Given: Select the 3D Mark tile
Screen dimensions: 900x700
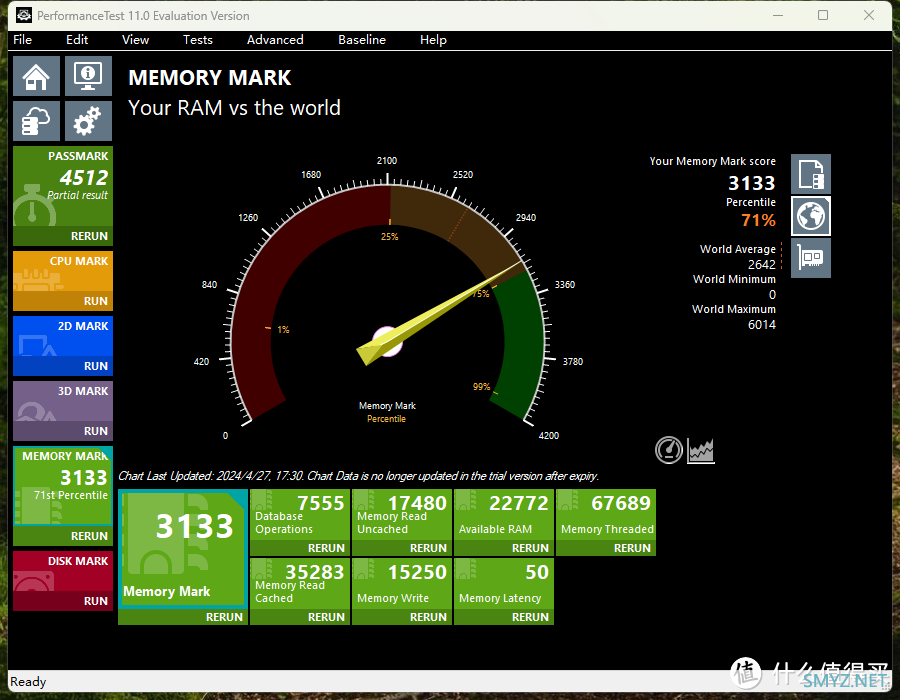Looking at the screenshot, I should pyautogui.click(x=63, y=401).
